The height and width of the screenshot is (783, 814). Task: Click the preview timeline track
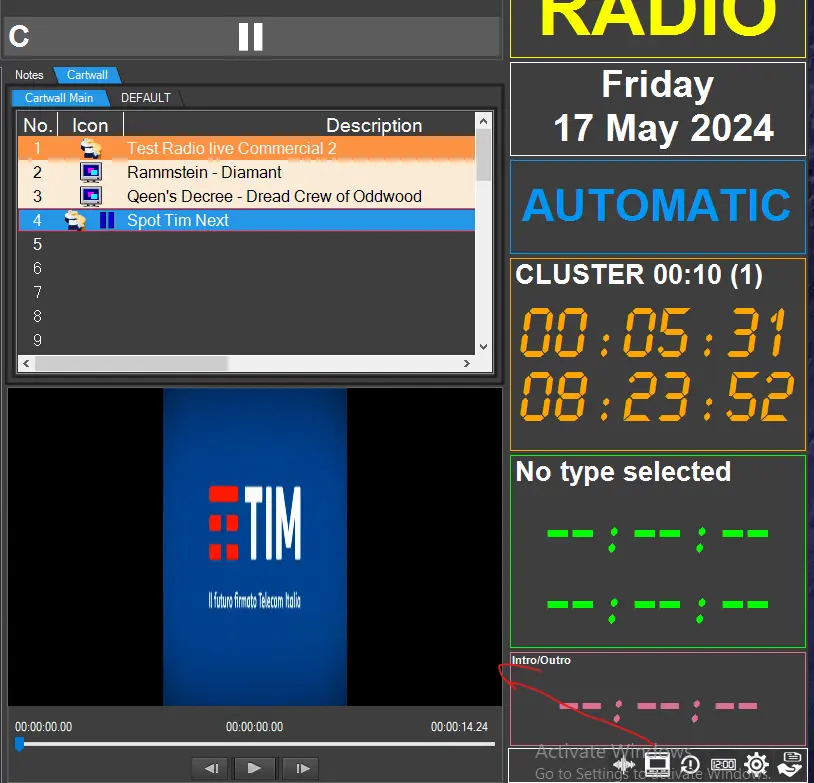pos(254,744)
